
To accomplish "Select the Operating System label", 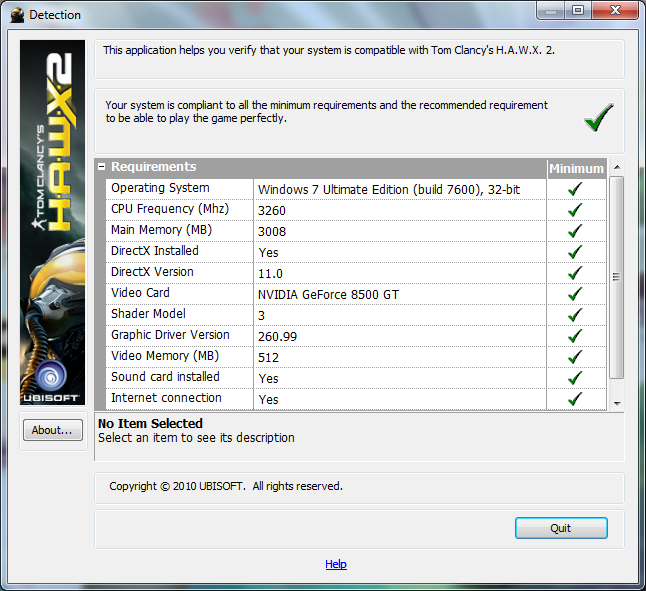I will pyautogui.click(x=160, y=188).
